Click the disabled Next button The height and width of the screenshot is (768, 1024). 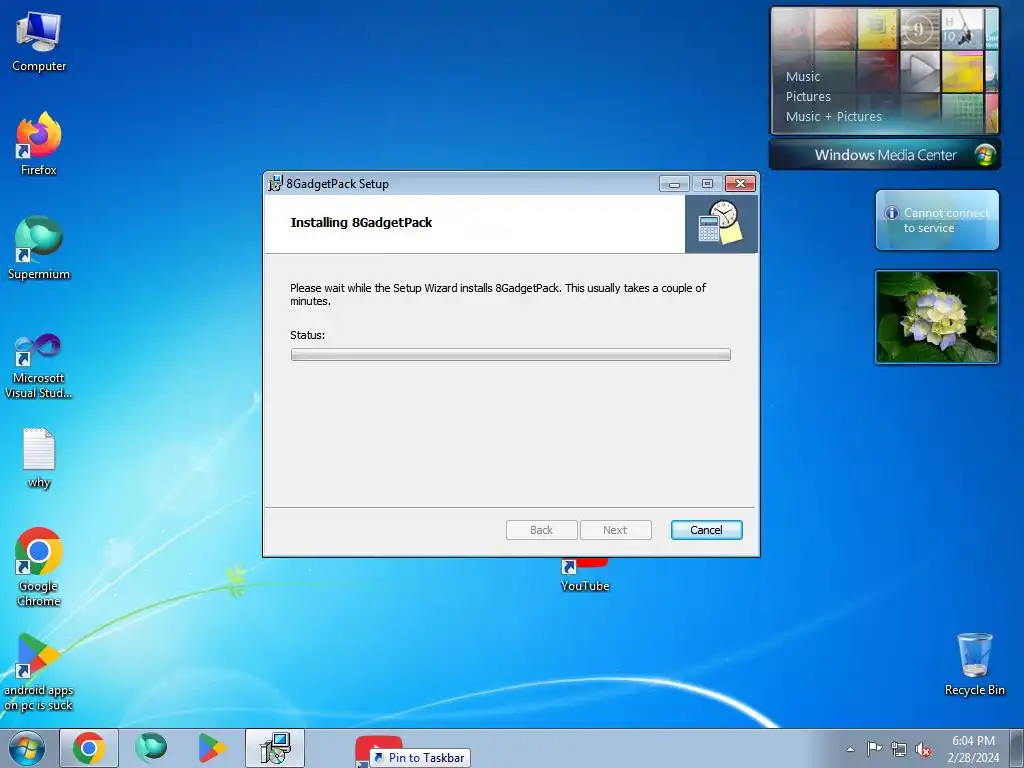click(x=615, y=530)
